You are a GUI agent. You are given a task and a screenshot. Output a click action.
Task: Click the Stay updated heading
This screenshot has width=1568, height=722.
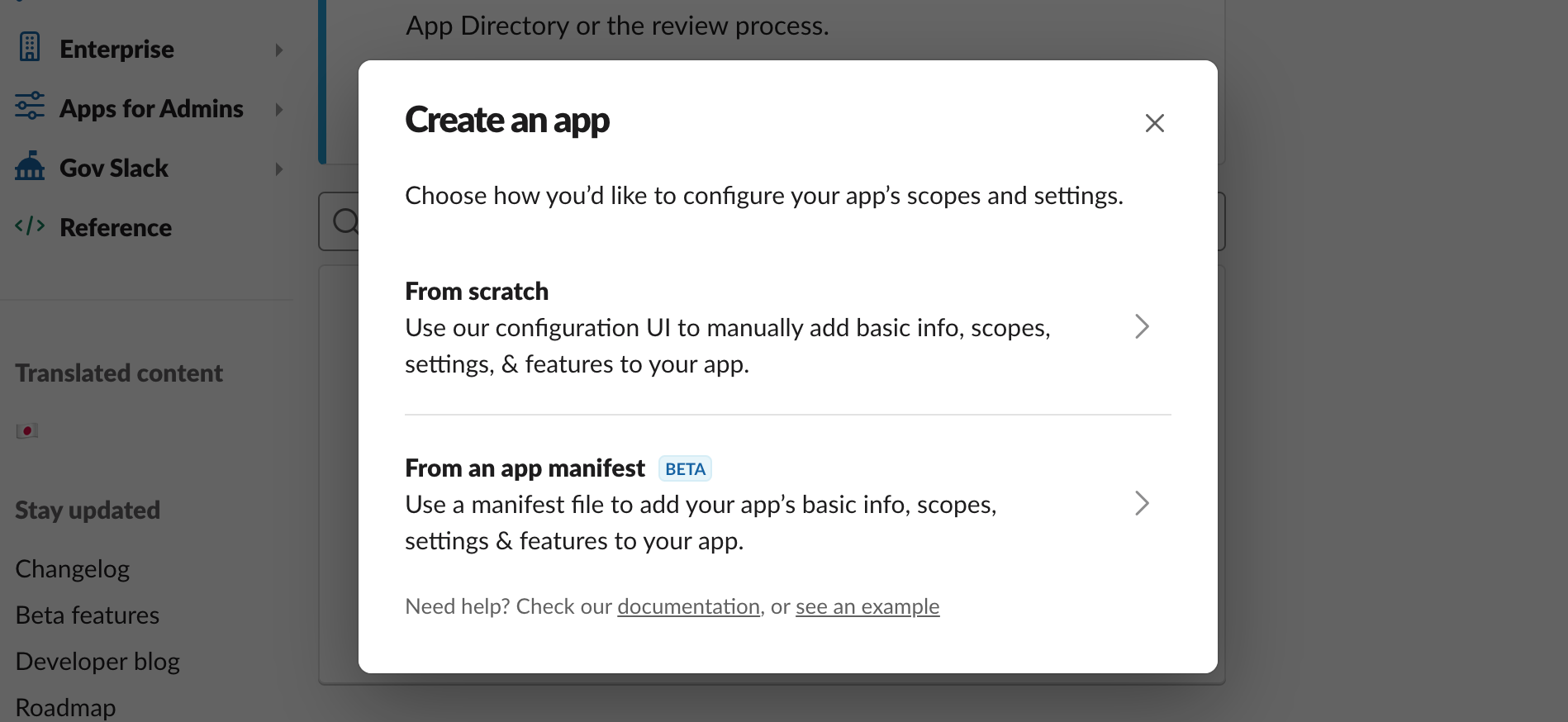point(88,511)
